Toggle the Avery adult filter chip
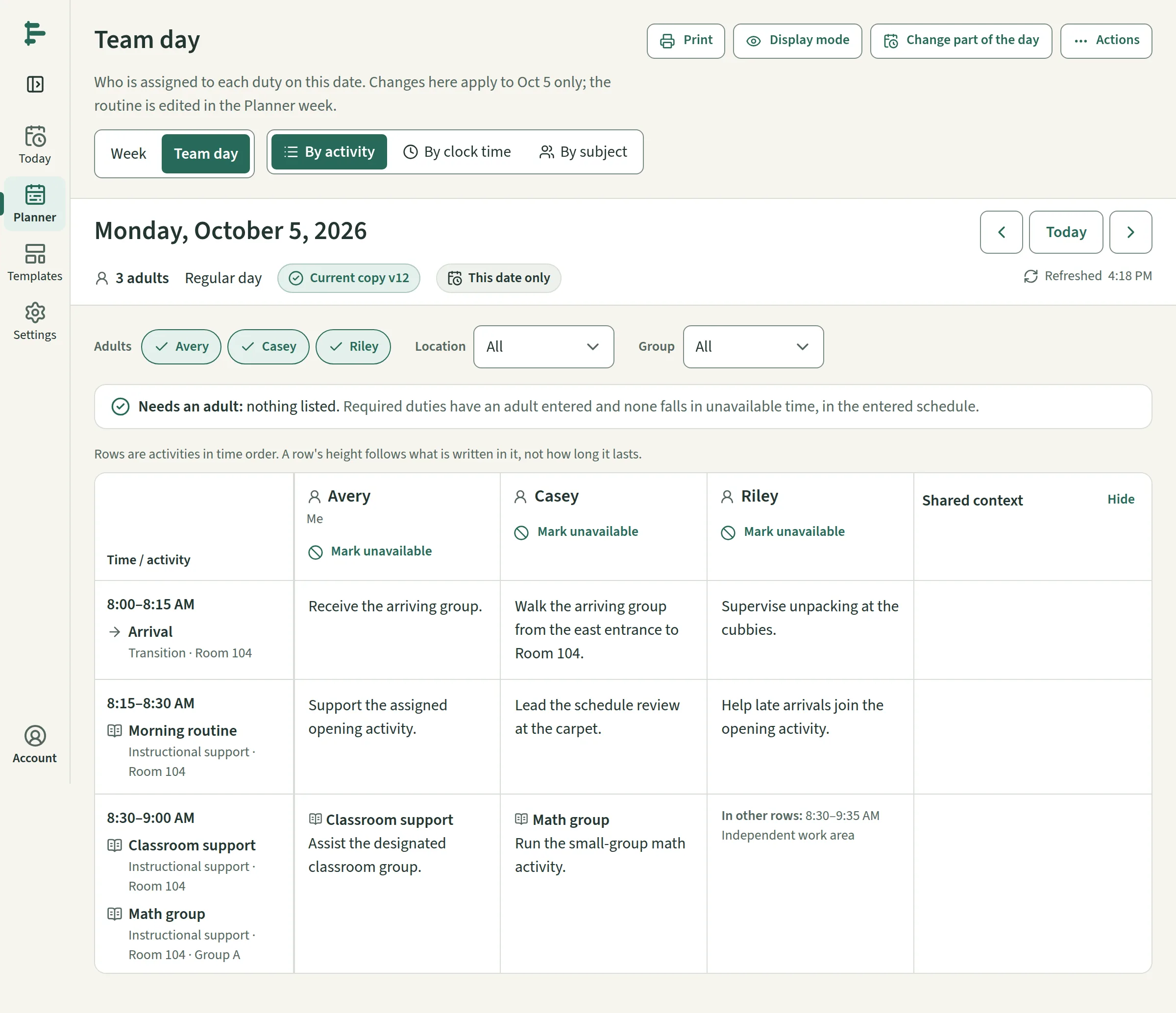Image resolution: width=1176 pixels, height=1013 pixels. pos(181,347)
